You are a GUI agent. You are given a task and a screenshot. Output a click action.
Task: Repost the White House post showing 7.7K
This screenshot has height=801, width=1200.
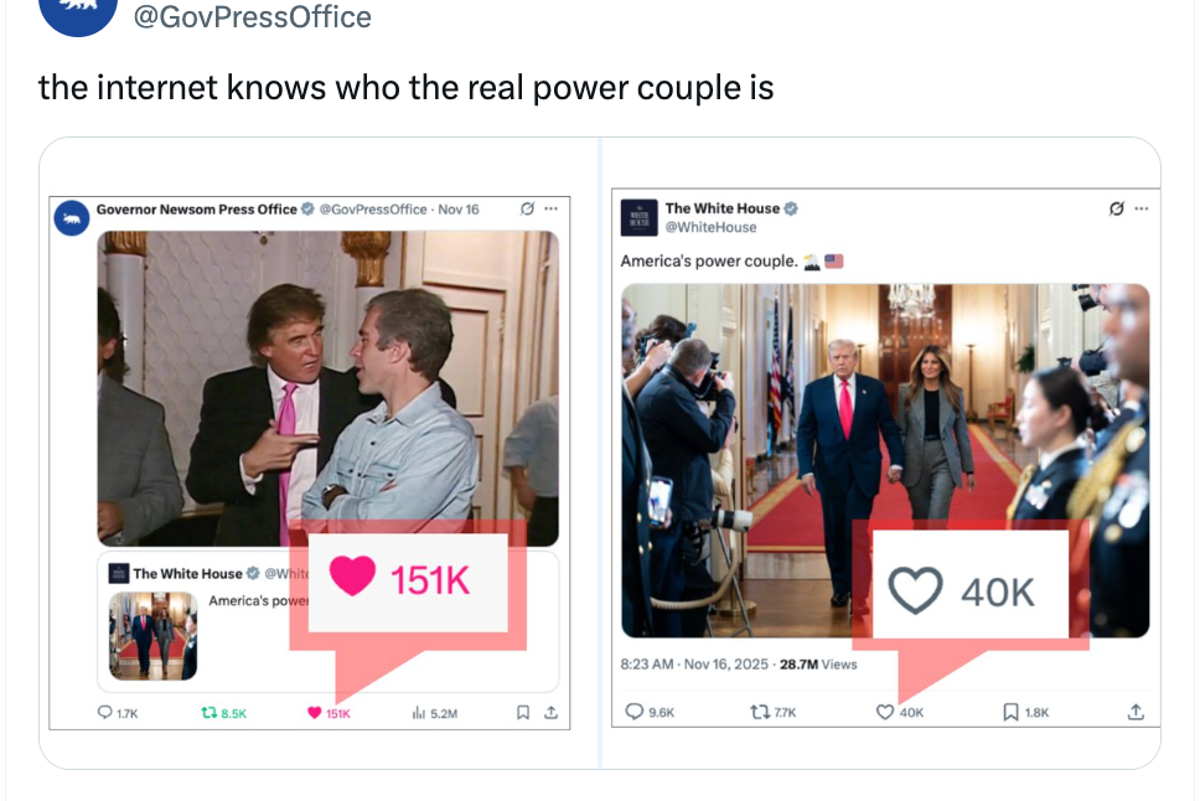(x=758, y=712)
